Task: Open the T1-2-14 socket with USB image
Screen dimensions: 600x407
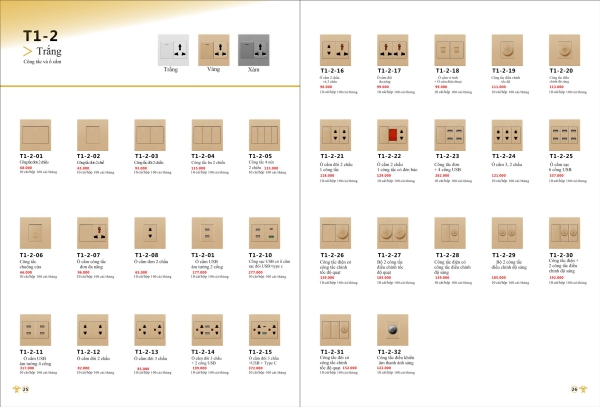Action: click(x=207, y=330)
